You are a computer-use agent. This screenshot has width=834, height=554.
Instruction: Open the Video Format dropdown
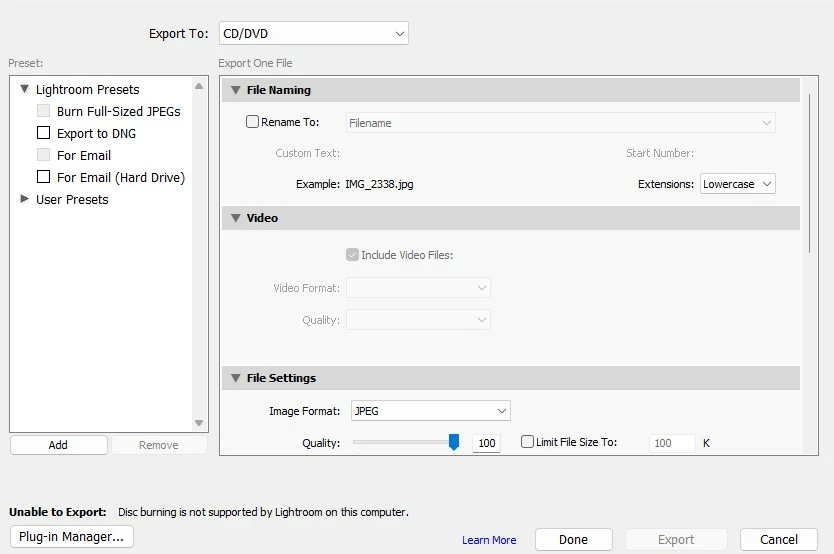click(x=418, y=288)
